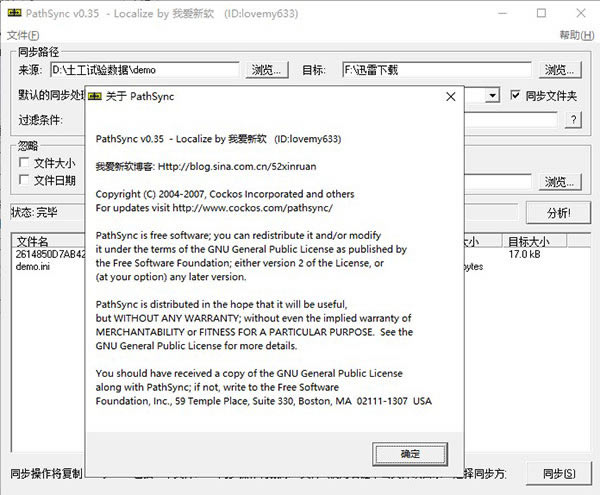
Task: Open the 文件(F) menu
Action: point(23,35)
